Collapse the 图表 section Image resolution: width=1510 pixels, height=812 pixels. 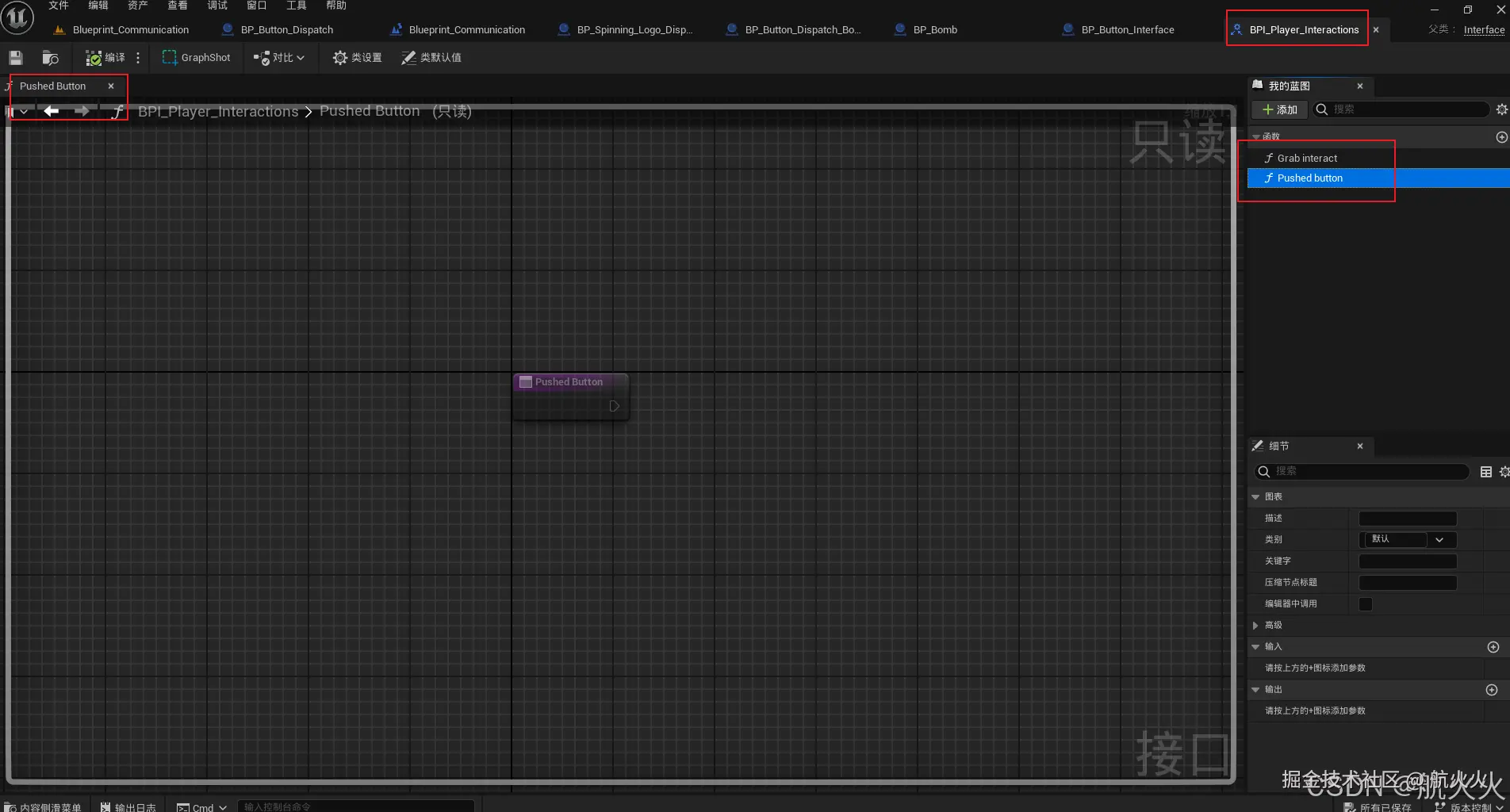(1255, 496)
